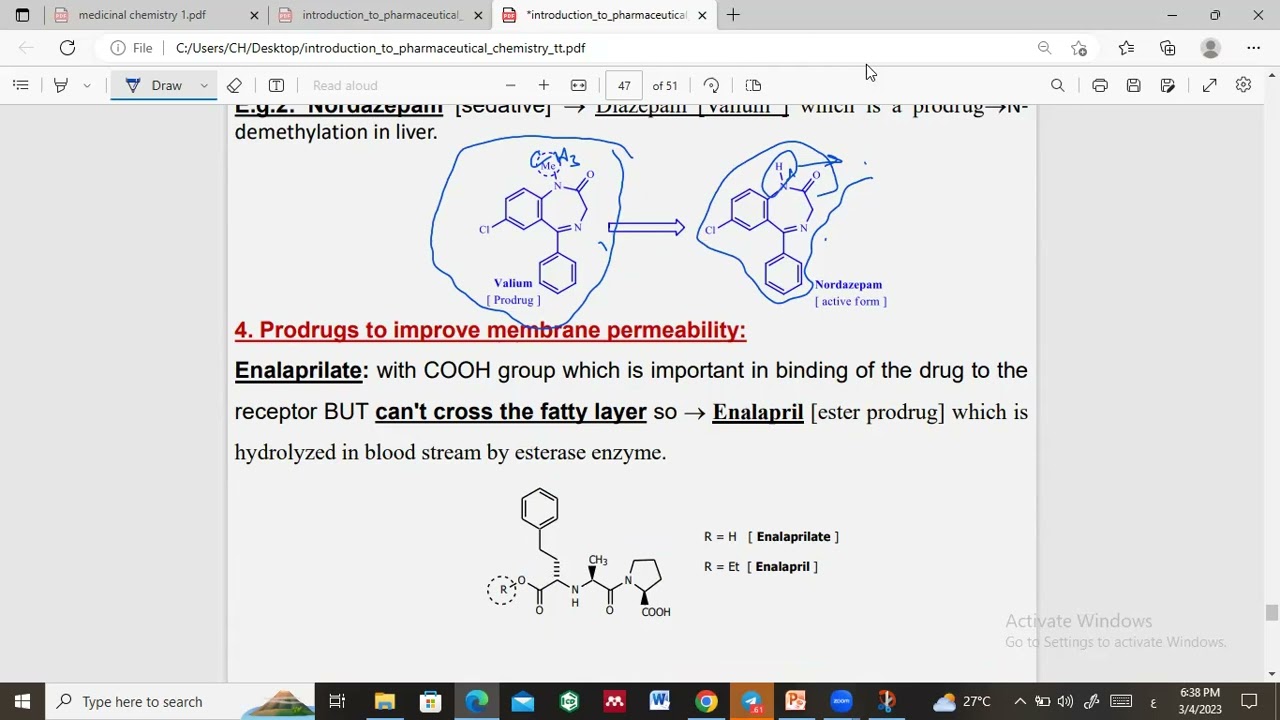1280x720 pixels.
Task: Click the vertical scrollbar thumb
Action: pos(1272,612)
